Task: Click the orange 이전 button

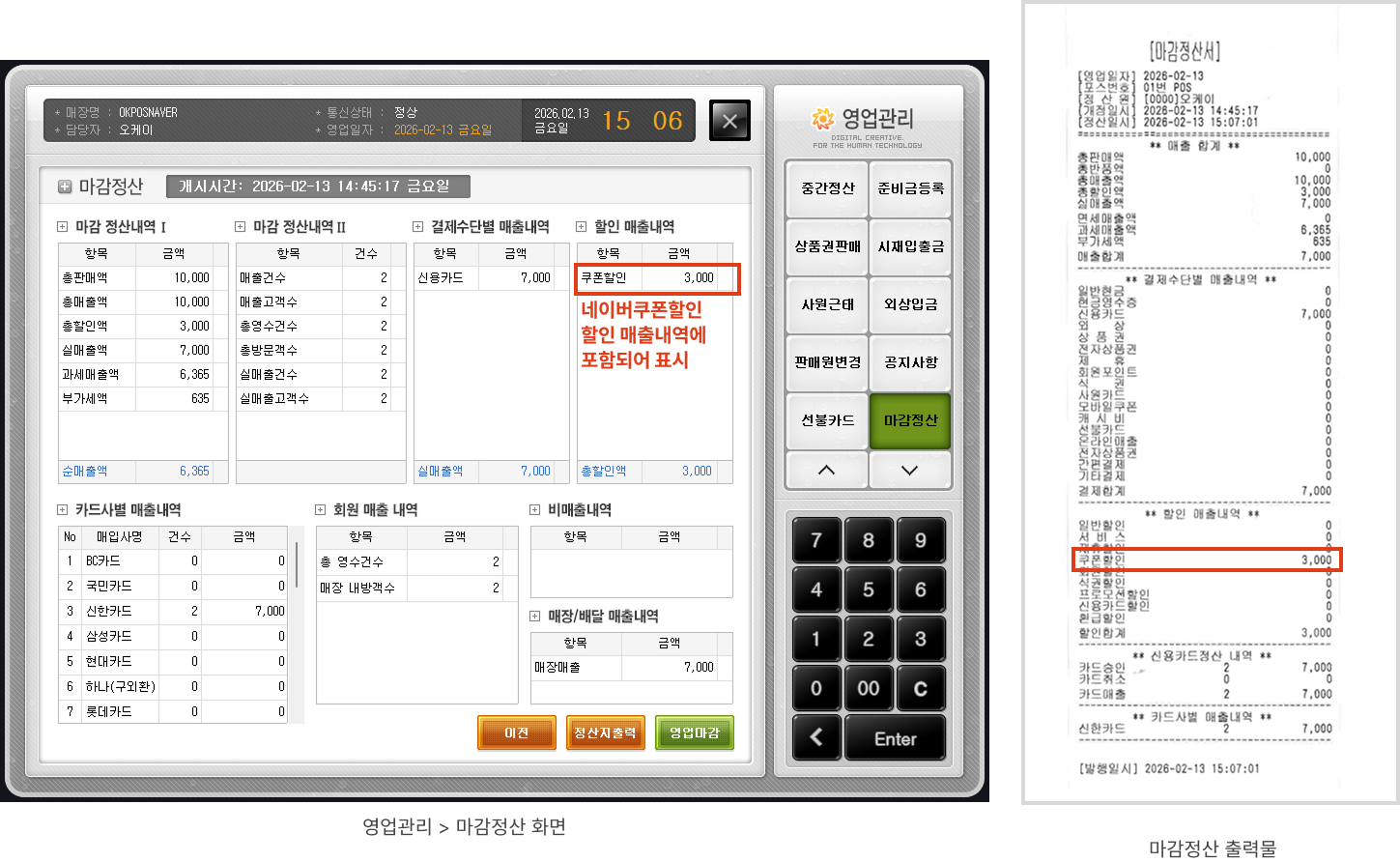Action: [x=517, y=733]
